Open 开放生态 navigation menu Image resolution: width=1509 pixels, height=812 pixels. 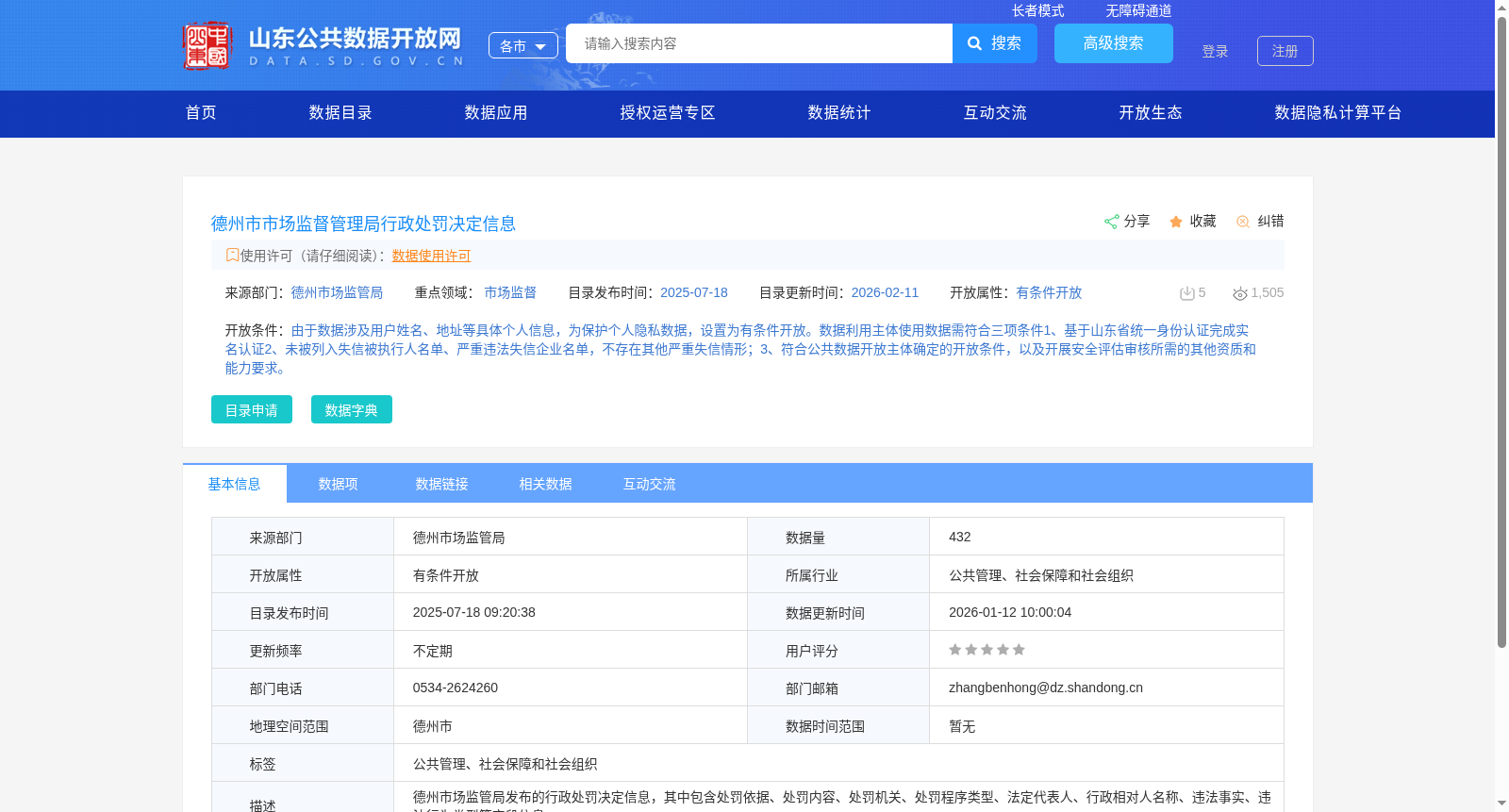tap(1151, 112)
